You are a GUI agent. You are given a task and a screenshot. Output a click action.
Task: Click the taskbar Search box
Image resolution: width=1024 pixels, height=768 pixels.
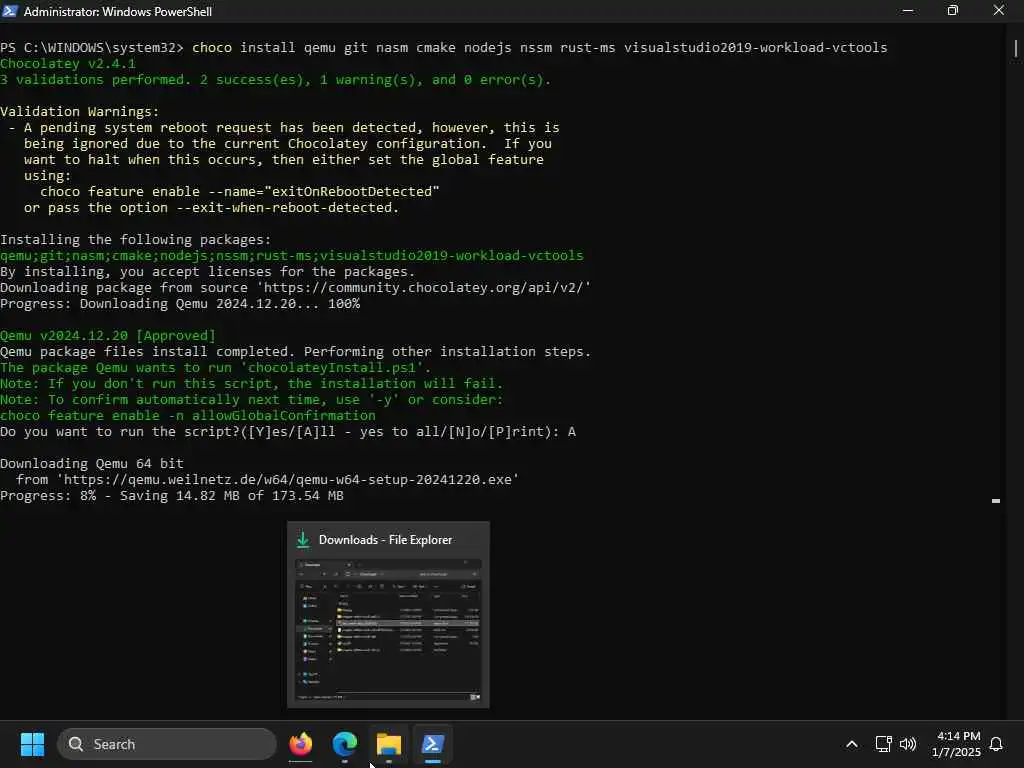tap(167, 744)
